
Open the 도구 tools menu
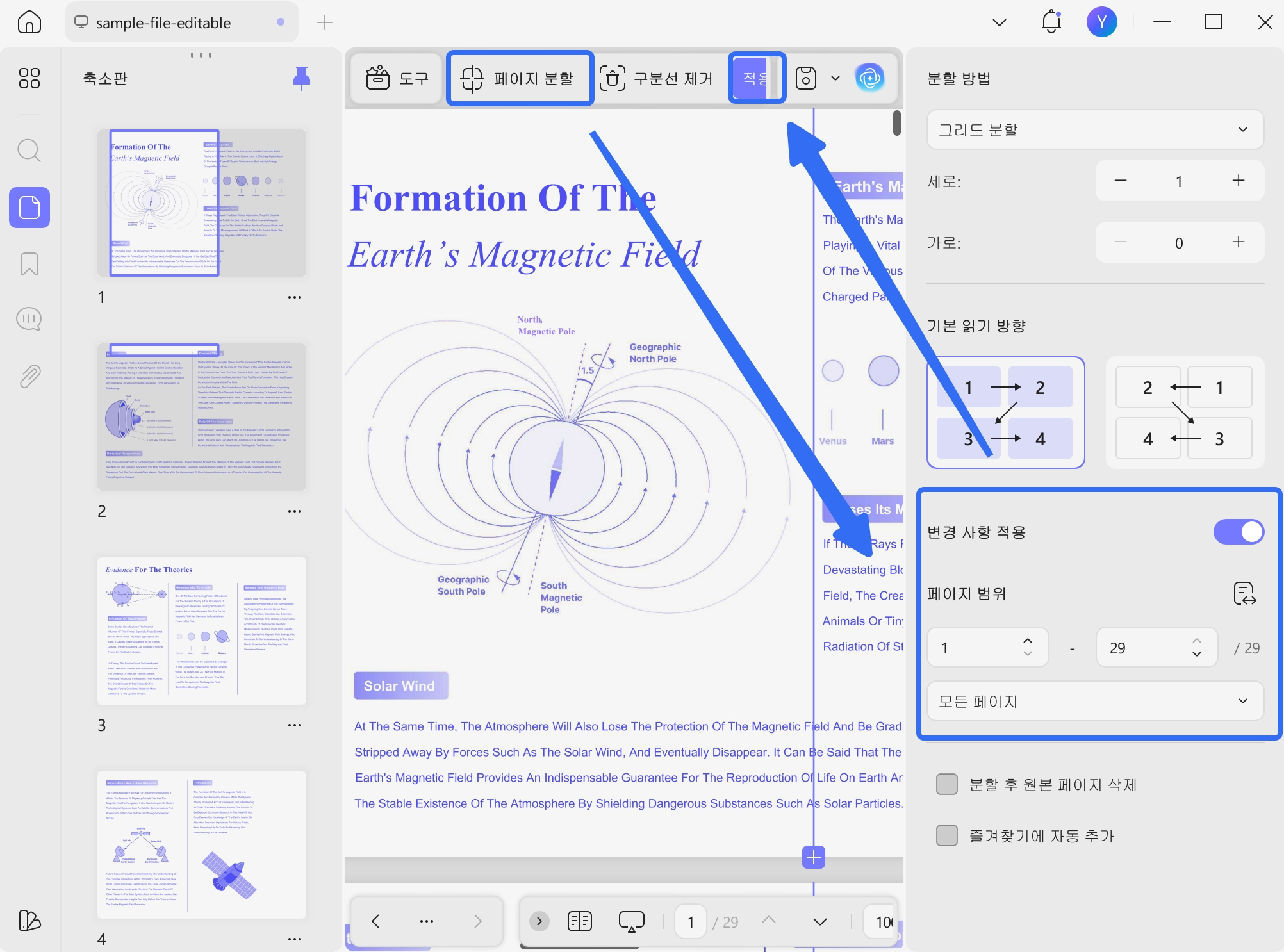click(397, 78)
